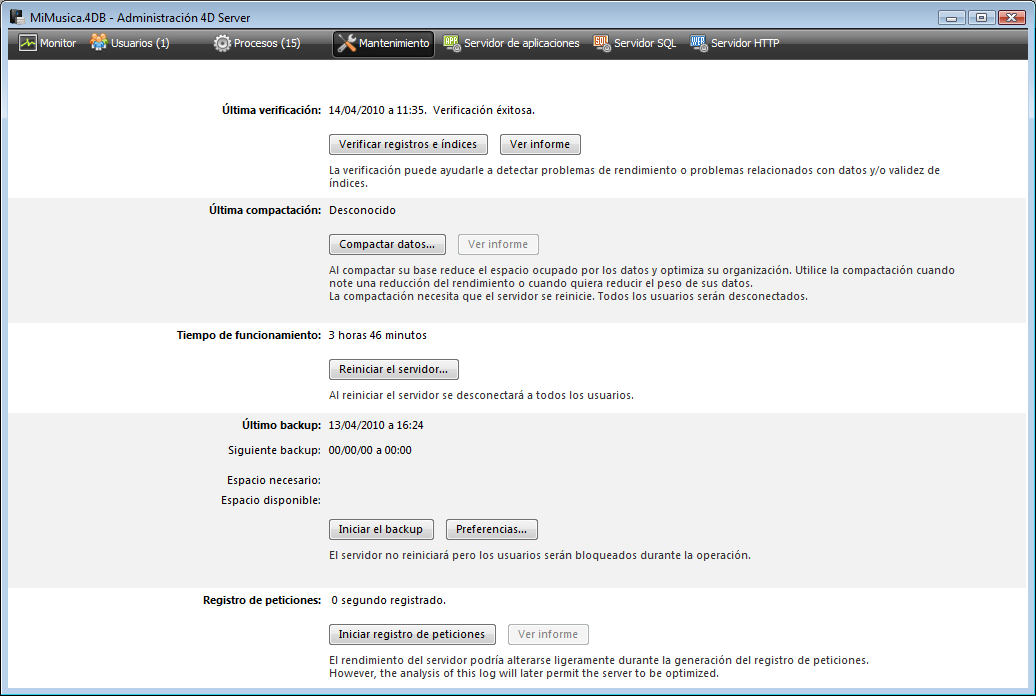The width and height of the screenshot is (1036, 696).
Task: Click the Procesos gear icon
Action: click(x=222, y=43)
